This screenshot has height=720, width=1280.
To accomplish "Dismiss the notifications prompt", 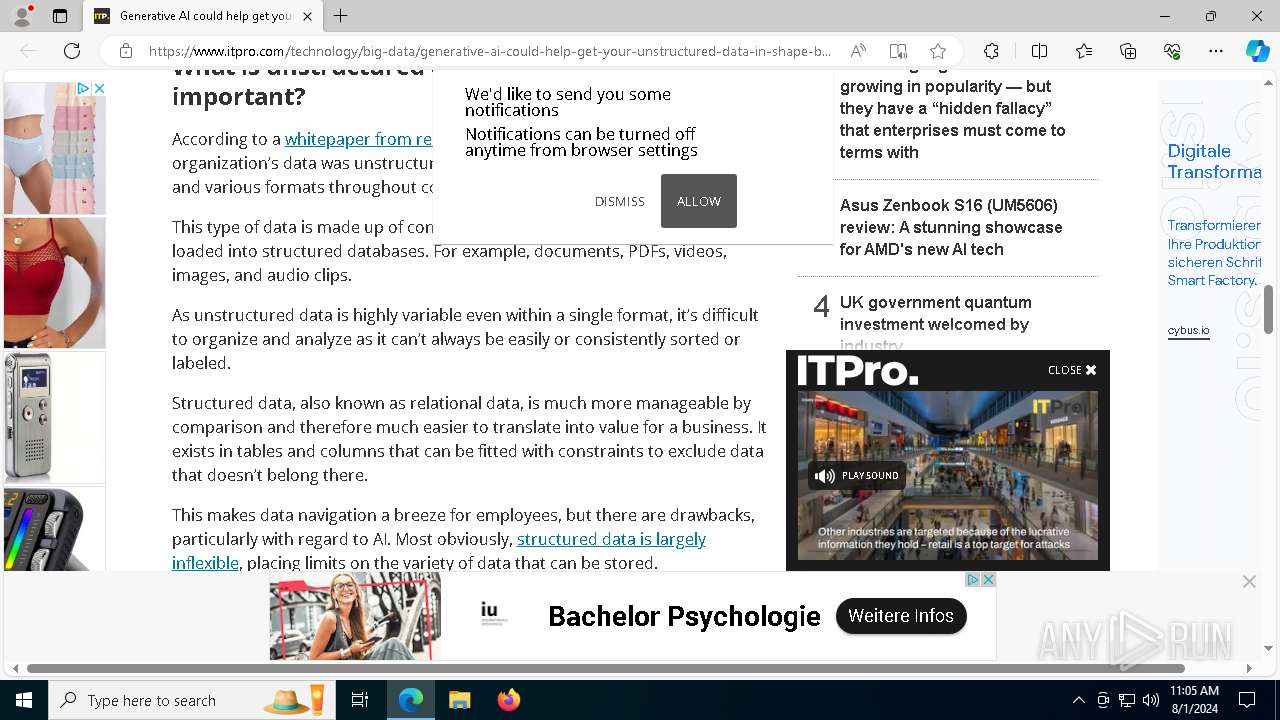I will click(x=620, y=201).
